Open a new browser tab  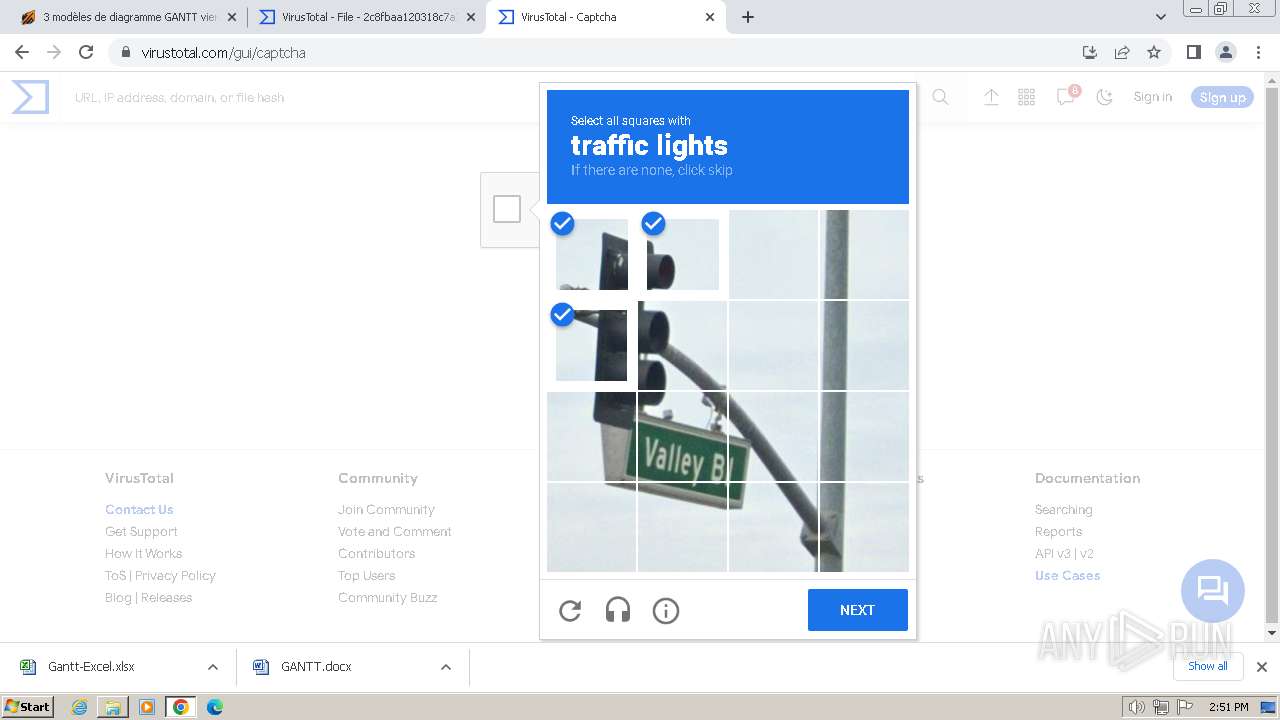(748, 17)
